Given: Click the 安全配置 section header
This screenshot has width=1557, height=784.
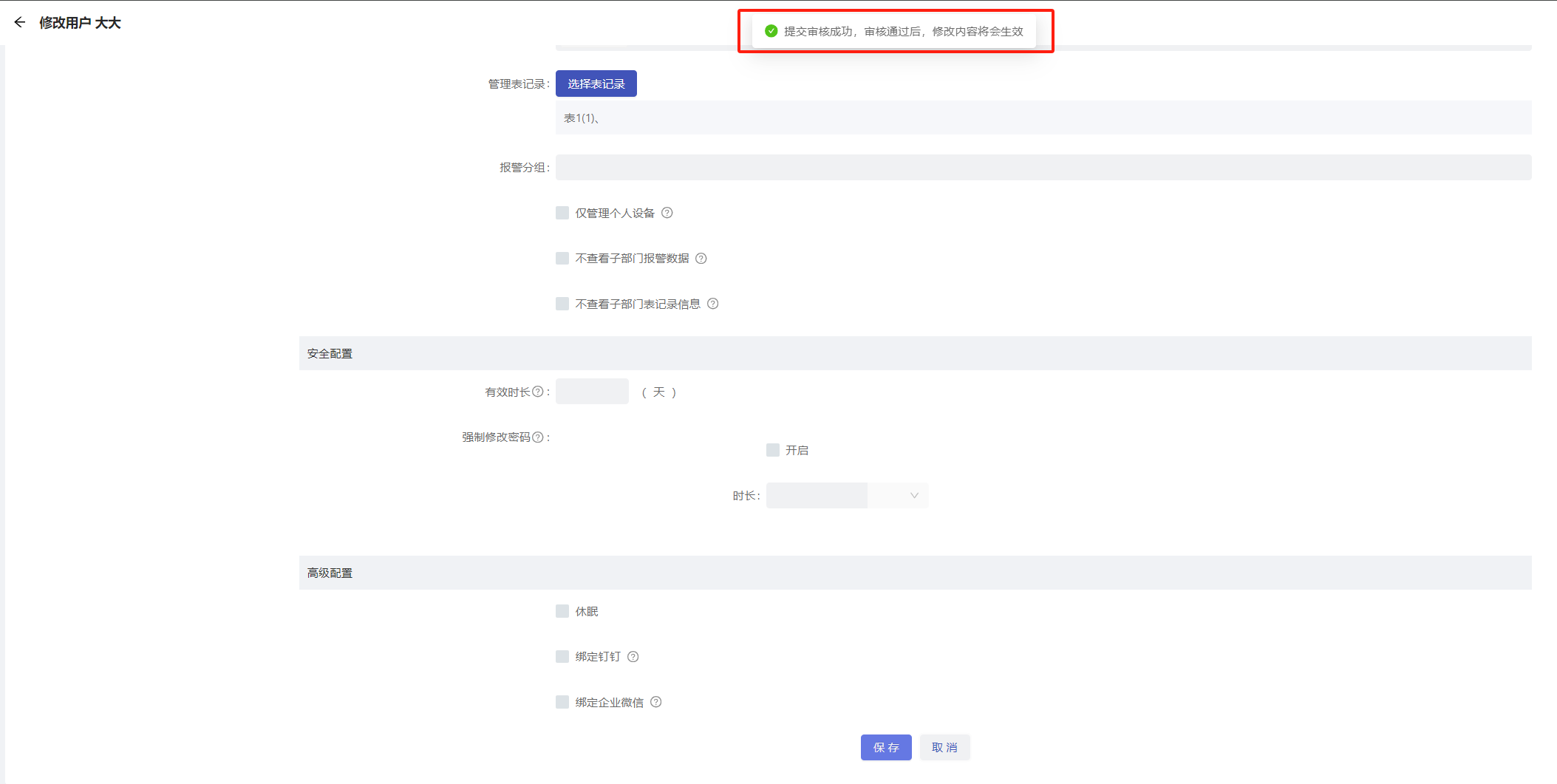Looking at the screenshot, I should (915, 353).
